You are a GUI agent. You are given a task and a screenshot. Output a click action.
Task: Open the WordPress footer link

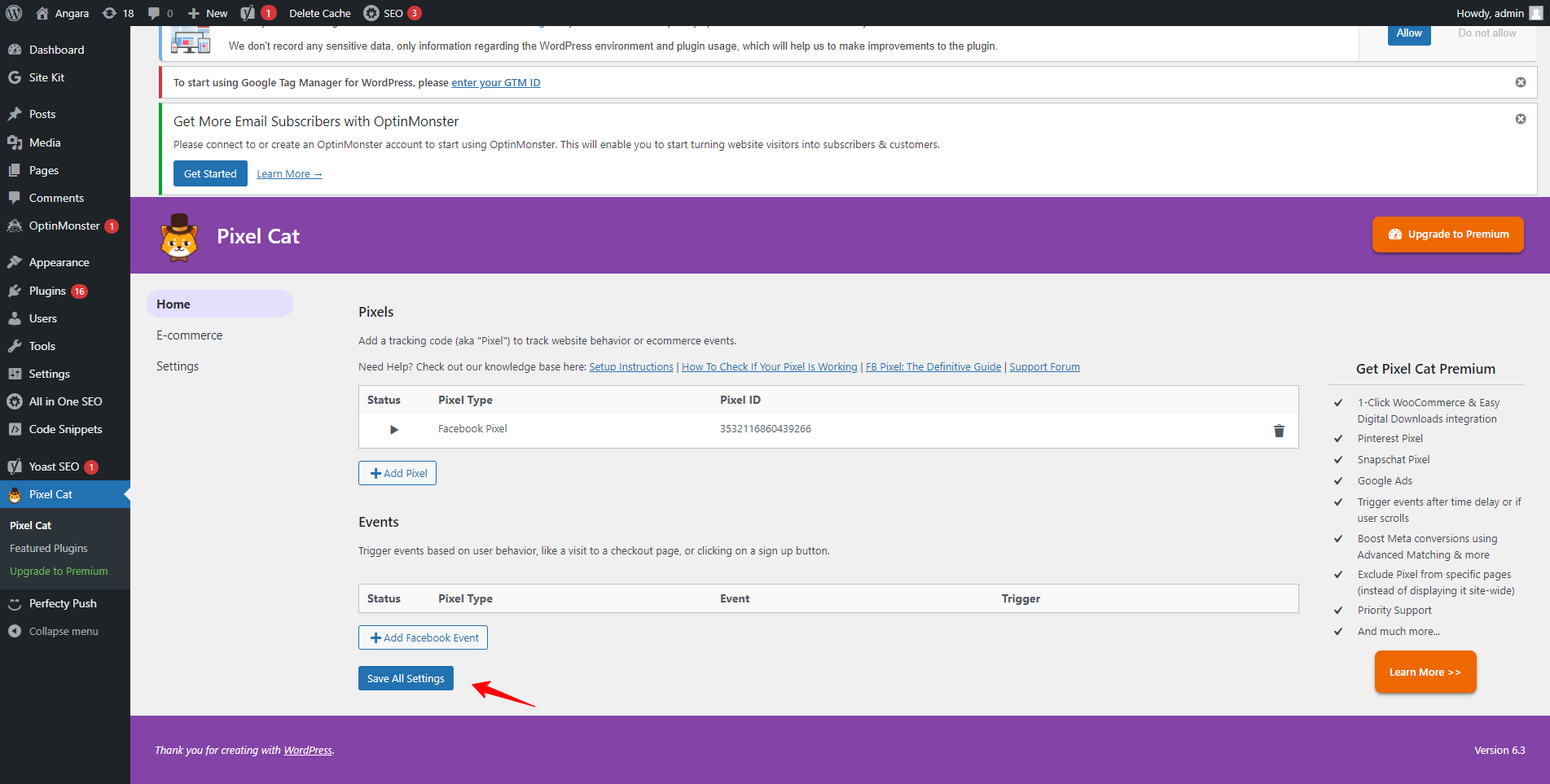[308, 751]
